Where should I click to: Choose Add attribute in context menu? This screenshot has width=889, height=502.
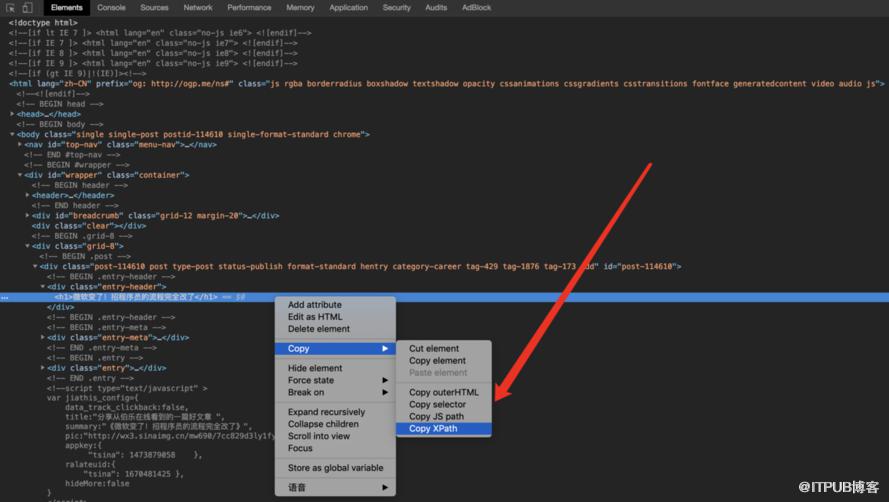(x=335, y=305)
